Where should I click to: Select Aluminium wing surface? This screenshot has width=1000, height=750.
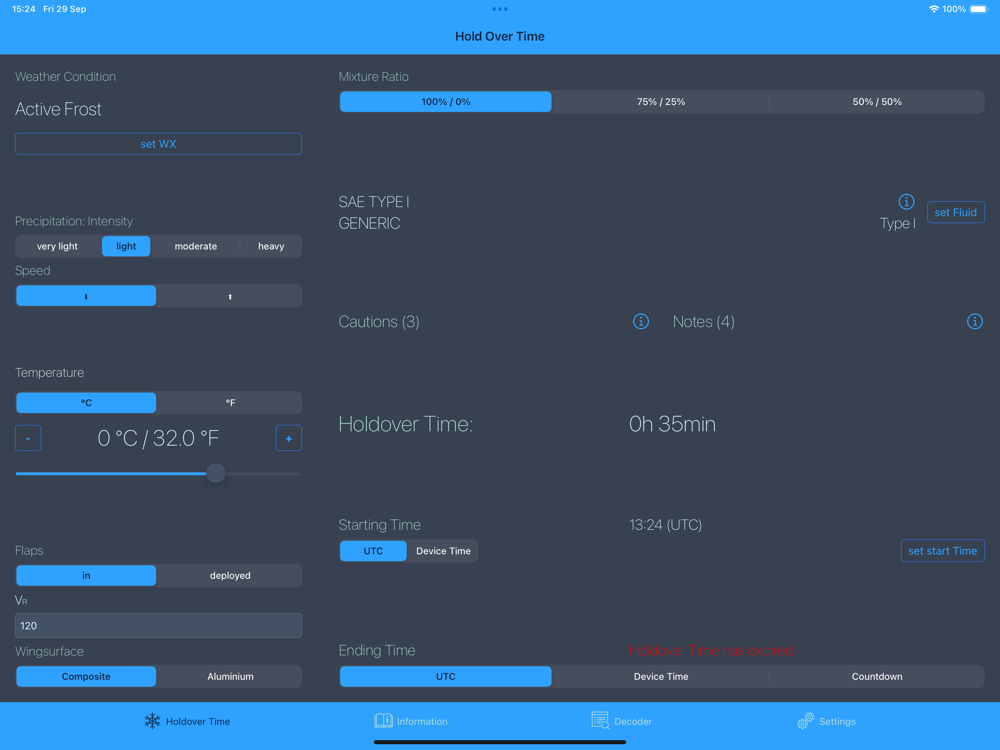pyautogui.click(x=230, y=677)
